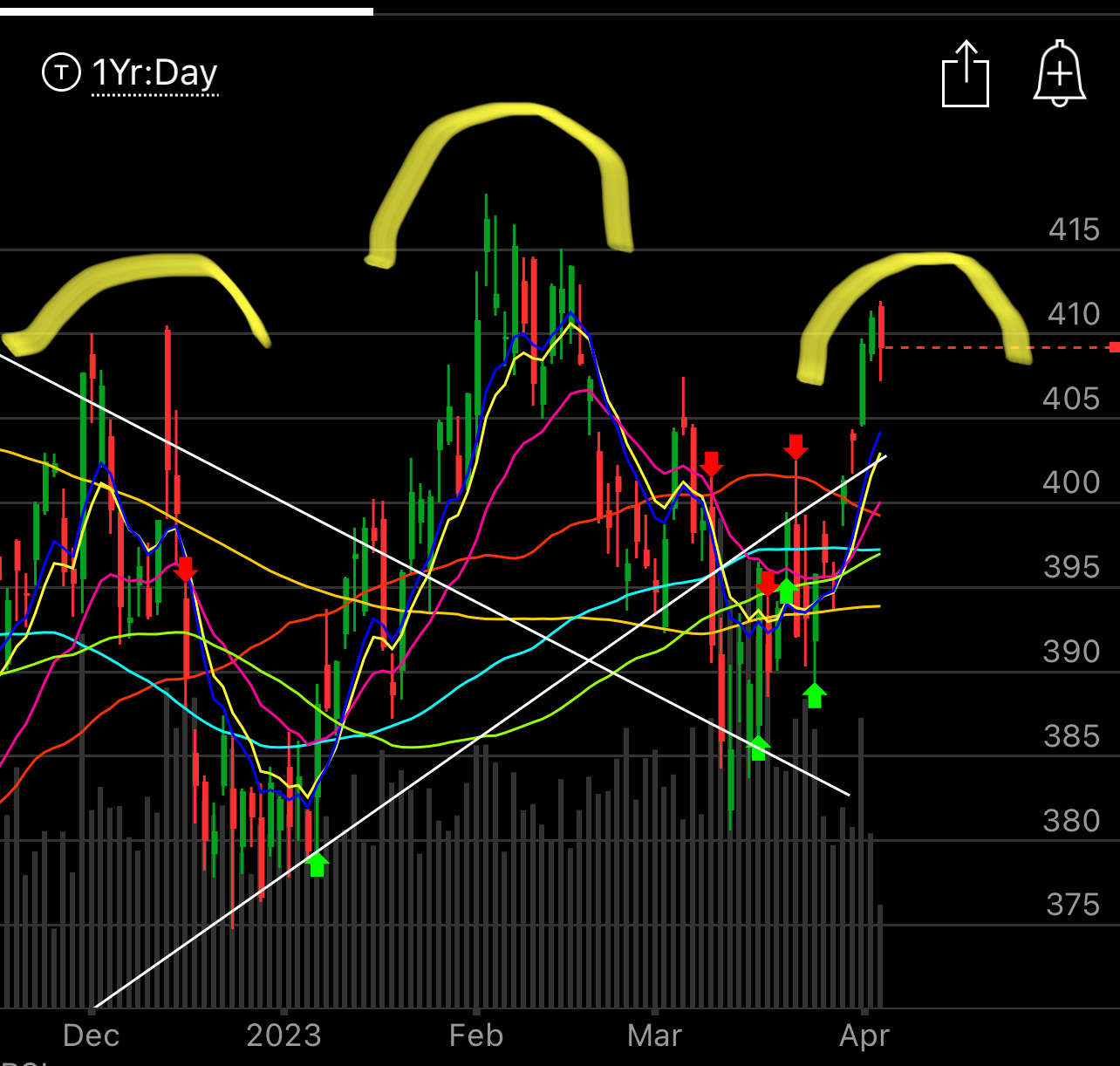The height and width of the screenshot is (1066, 1120).
Task: Click the 375 price axis label
Action: [x=1073, y=905]
